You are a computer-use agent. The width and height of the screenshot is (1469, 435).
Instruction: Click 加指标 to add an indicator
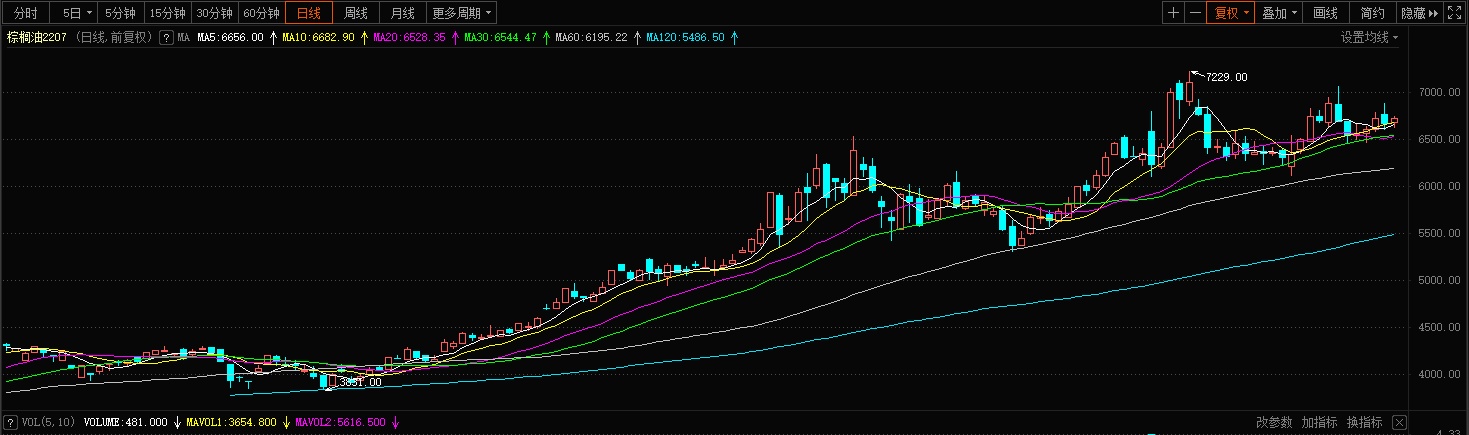1319,422
